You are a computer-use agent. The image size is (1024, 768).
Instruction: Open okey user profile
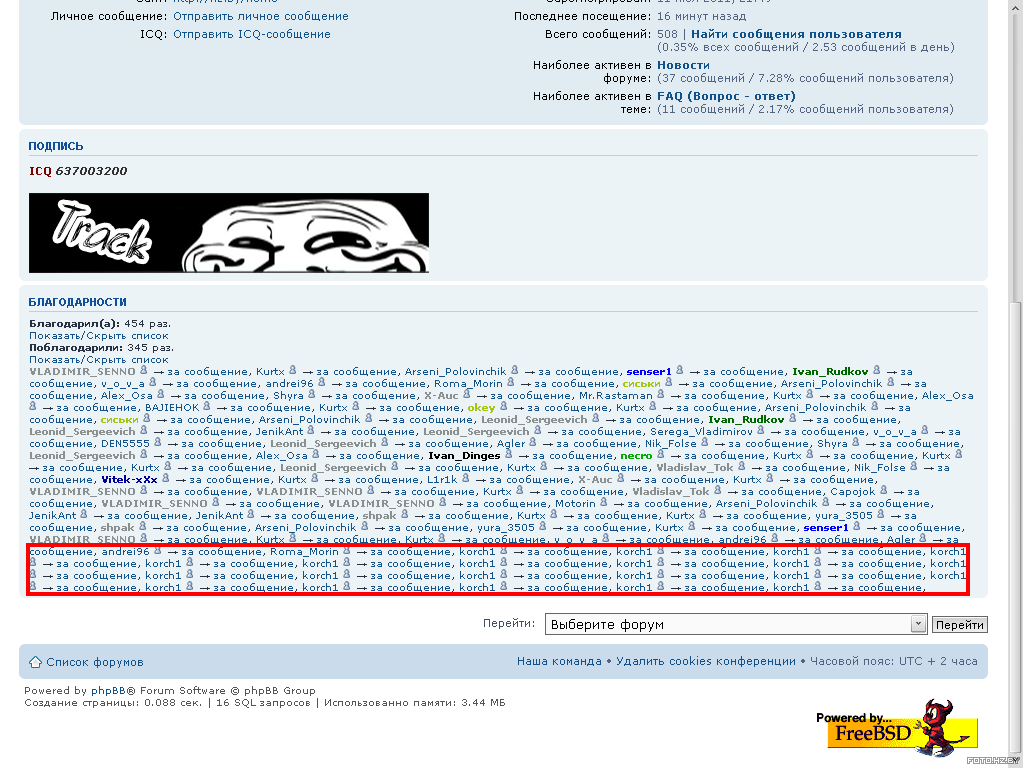tap(481, 407)
